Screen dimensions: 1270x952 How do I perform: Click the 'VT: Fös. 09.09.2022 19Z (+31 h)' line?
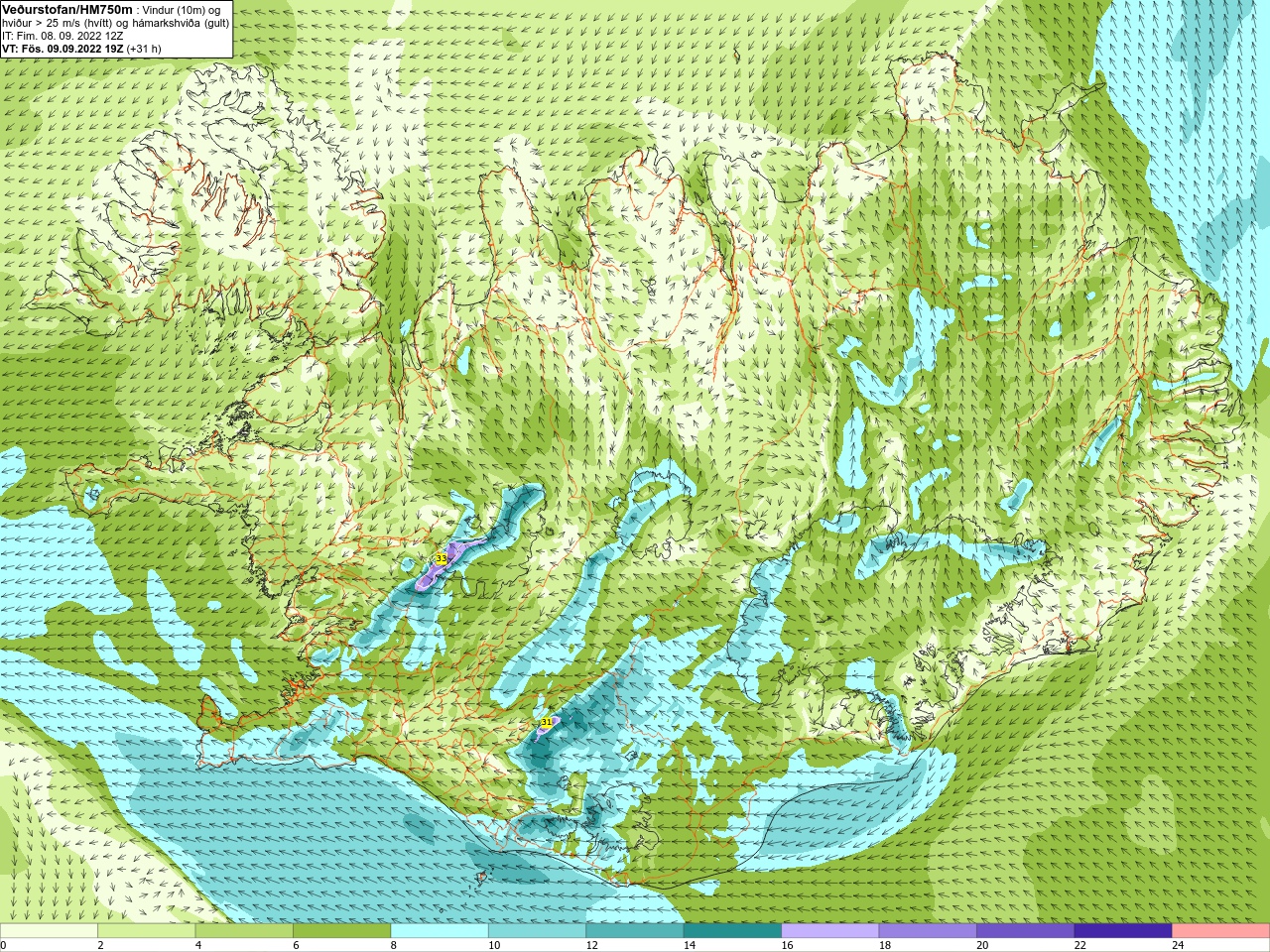81,49
